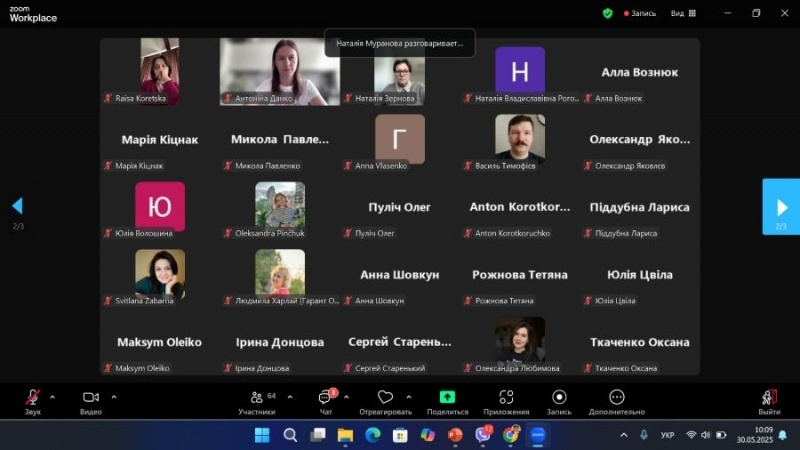
Task: Expand audio options arrow next to Звук
Action: pyautogui.click(x=52, y=396)
